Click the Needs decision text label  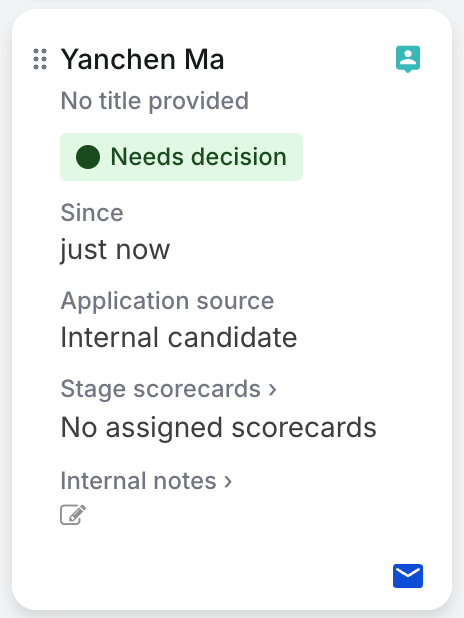tap(198, 157)
